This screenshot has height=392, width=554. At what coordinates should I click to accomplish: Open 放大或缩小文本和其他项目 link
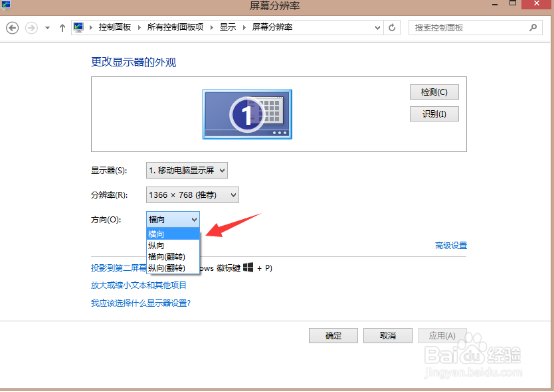coord(138,285)
